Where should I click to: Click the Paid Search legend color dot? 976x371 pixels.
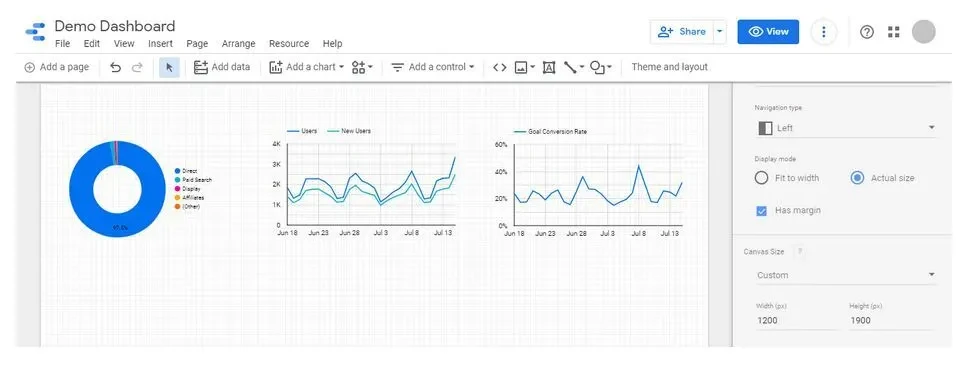[177, 180]
